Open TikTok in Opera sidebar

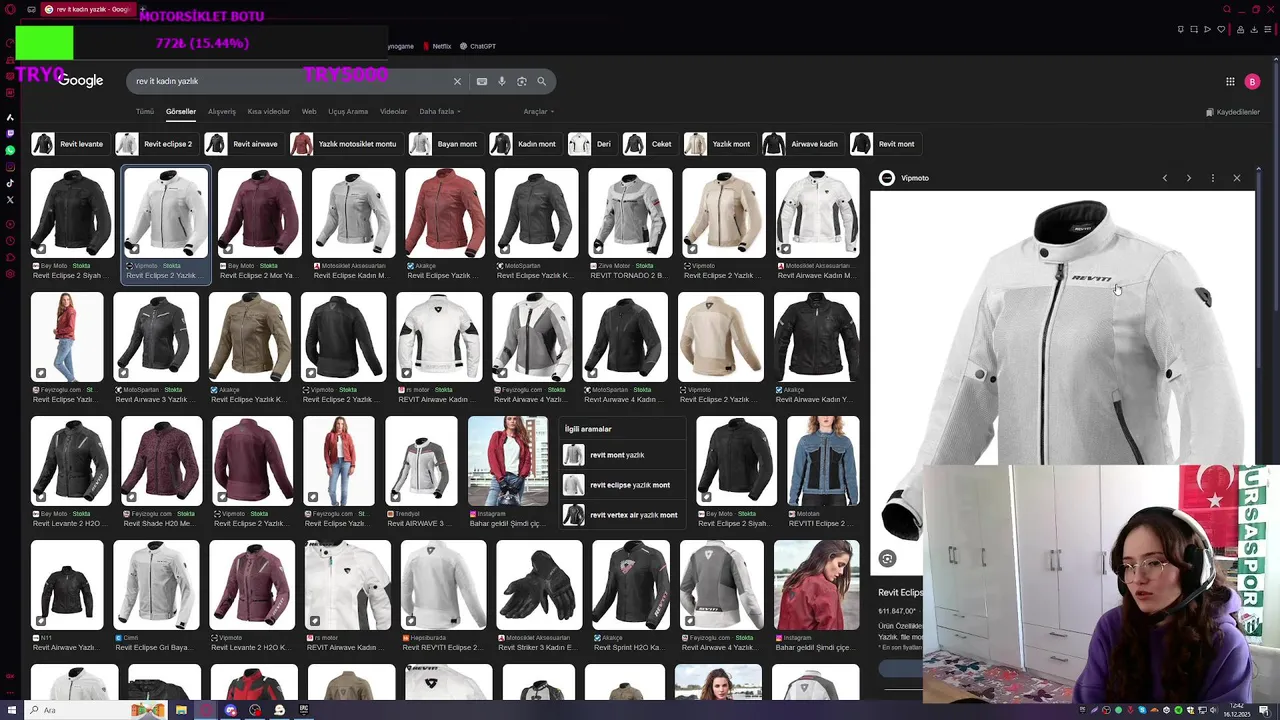pos(10,183)
